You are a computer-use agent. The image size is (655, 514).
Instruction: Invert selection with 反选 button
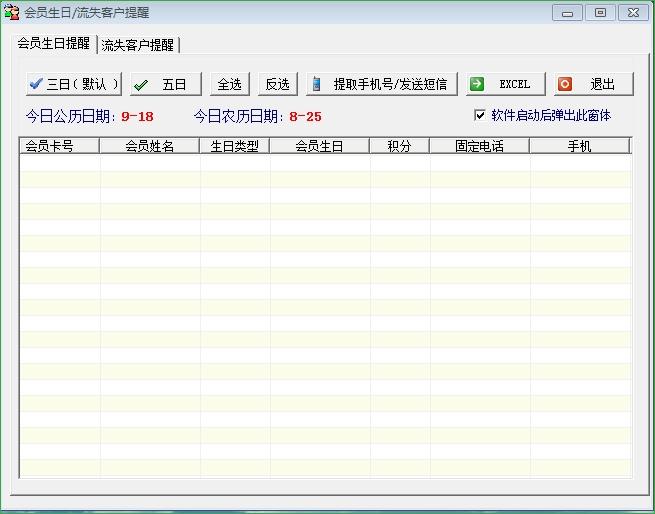point(278,84)
